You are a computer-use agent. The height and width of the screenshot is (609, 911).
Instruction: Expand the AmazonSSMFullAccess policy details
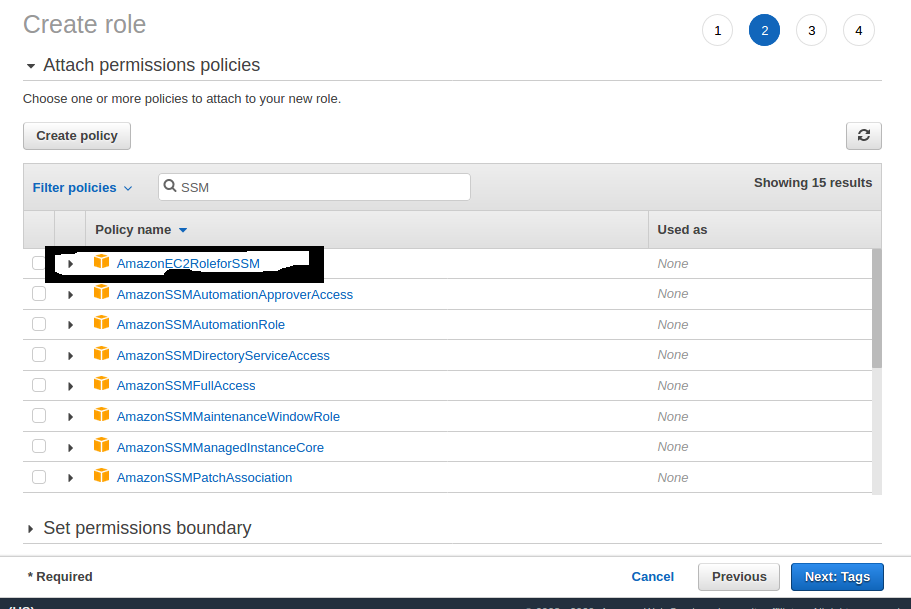(x=70, y=386)
